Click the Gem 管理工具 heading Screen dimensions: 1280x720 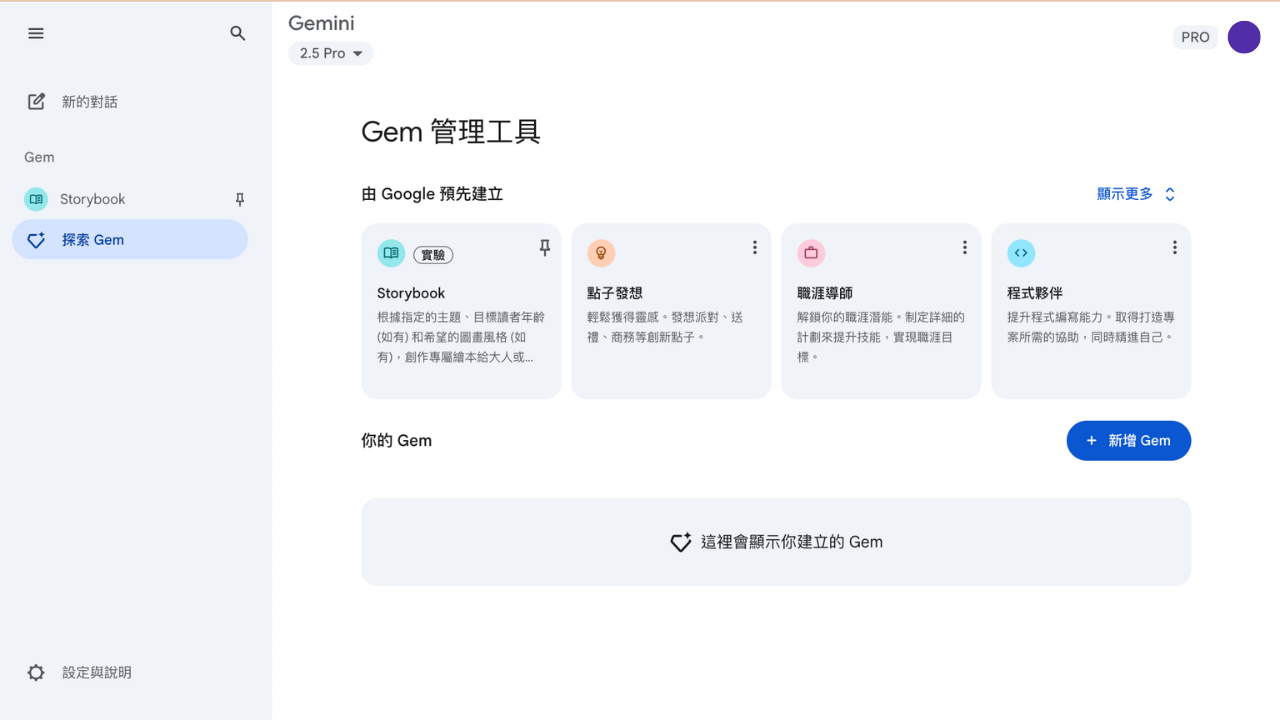pyautogui.click(x=451, y=131)
